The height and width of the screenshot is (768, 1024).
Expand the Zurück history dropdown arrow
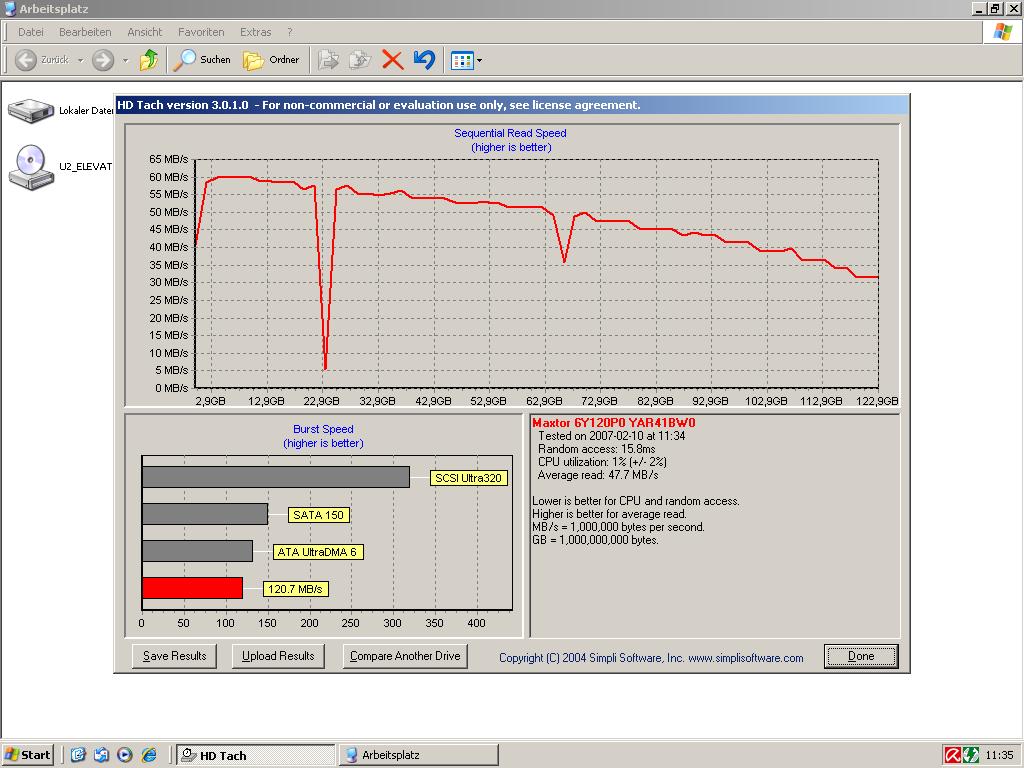(80, 61)
